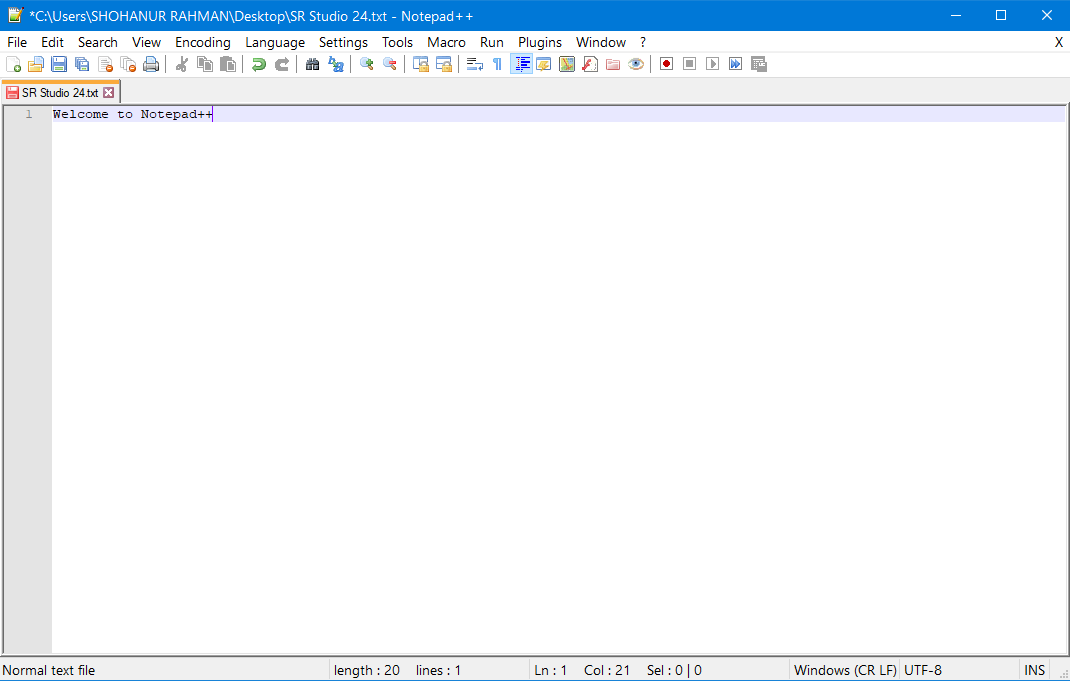The height and width of the screenshot is (681, 1070).
Task: Click 'Normal text file' in status bar
Action: tap(48, 670)
